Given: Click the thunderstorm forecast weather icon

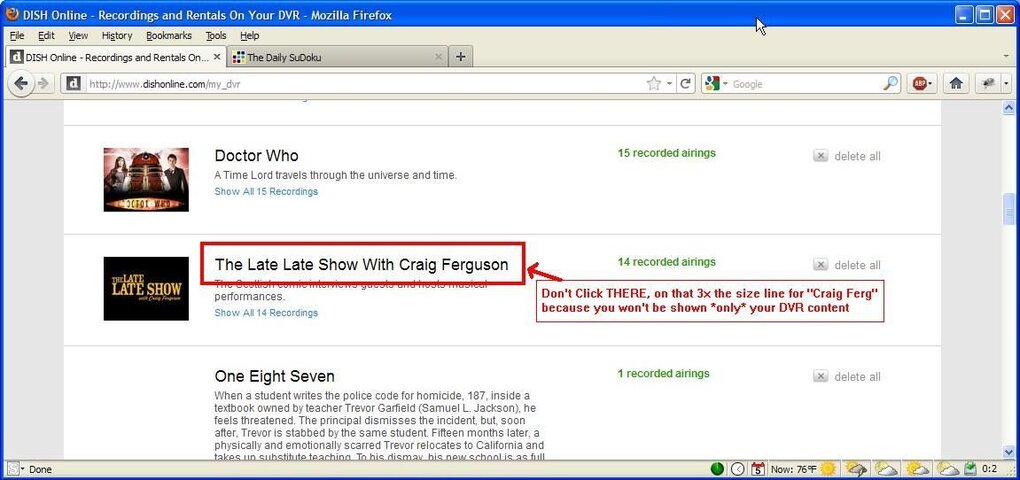Looking at the screenshot, I should click(855, 468).
